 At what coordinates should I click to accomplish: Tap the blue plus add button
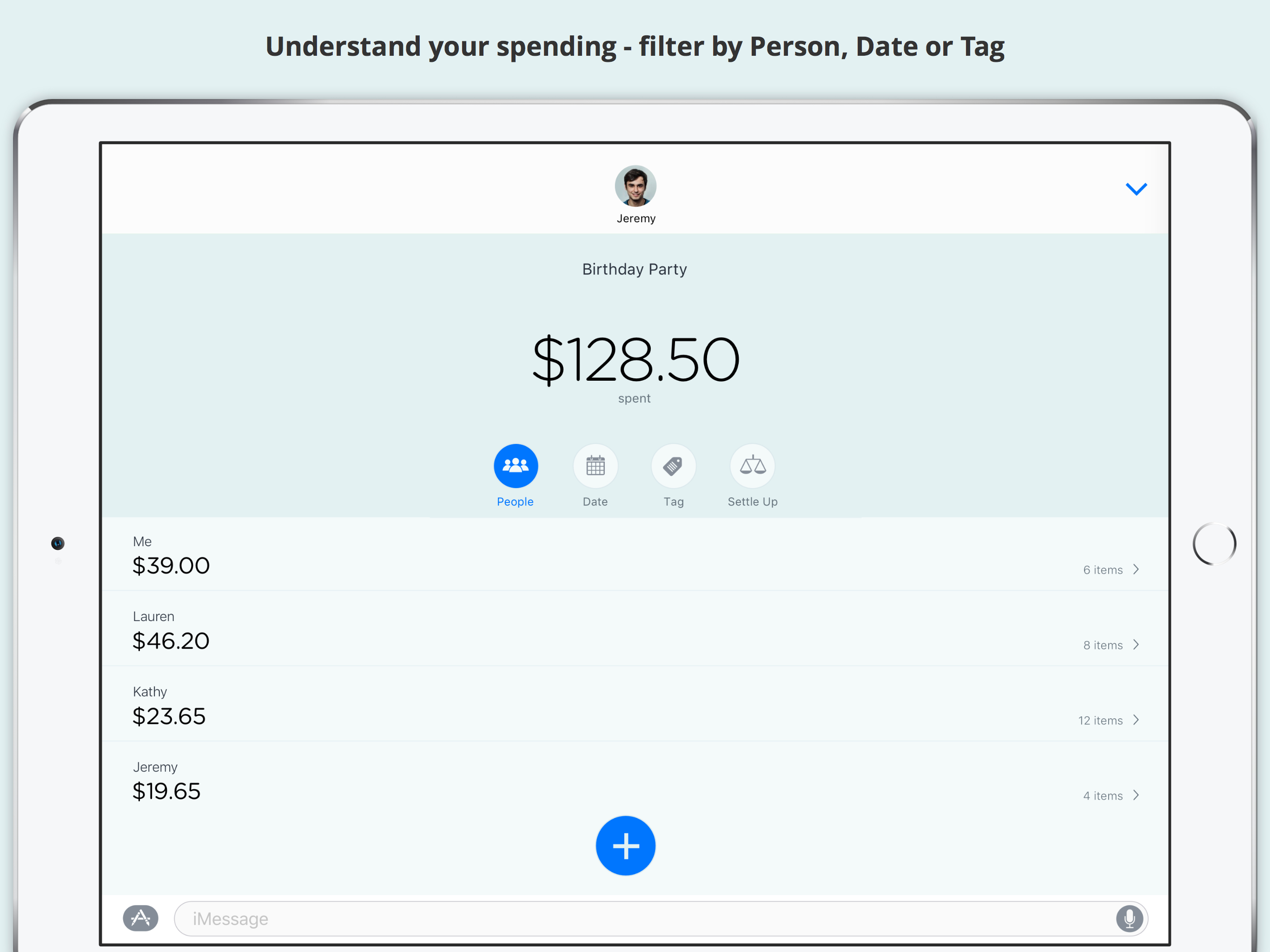[625, 845]
